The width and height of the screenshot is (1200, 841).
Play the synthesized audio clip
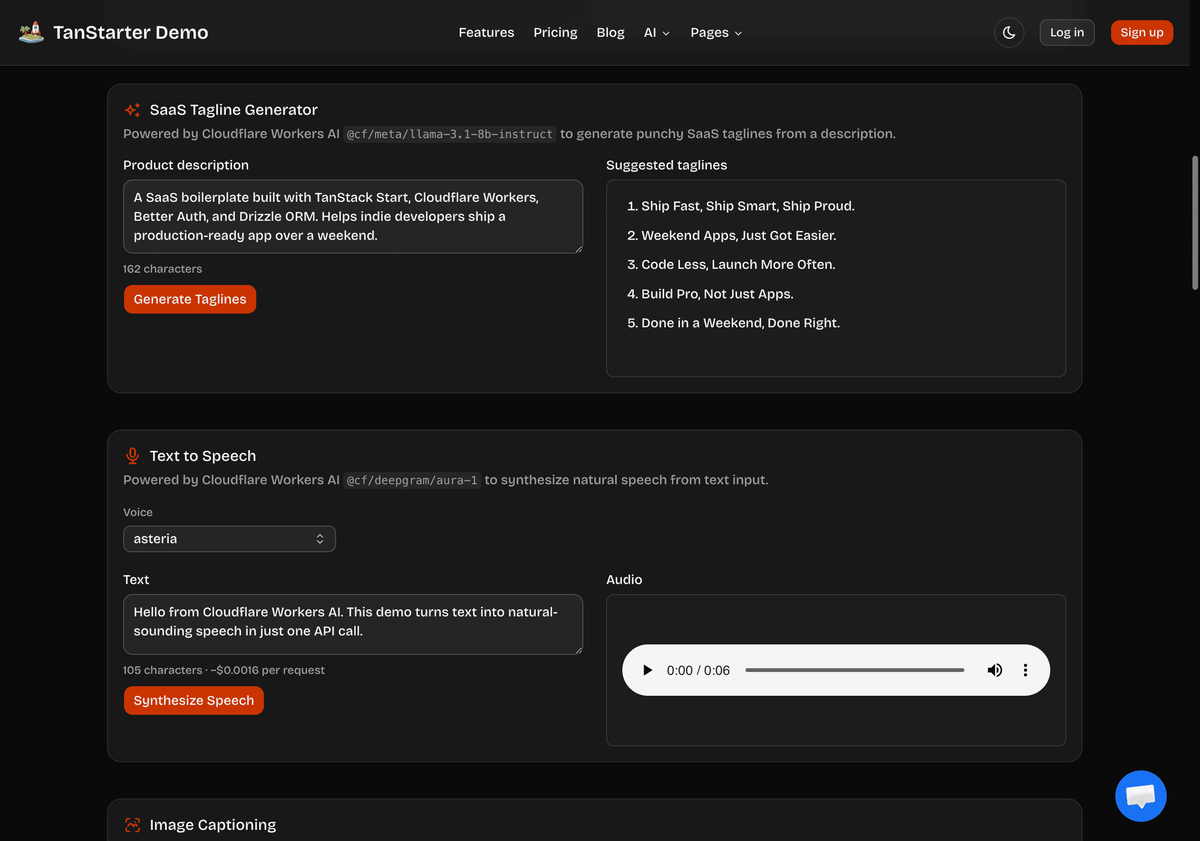(x=647, y=670)
